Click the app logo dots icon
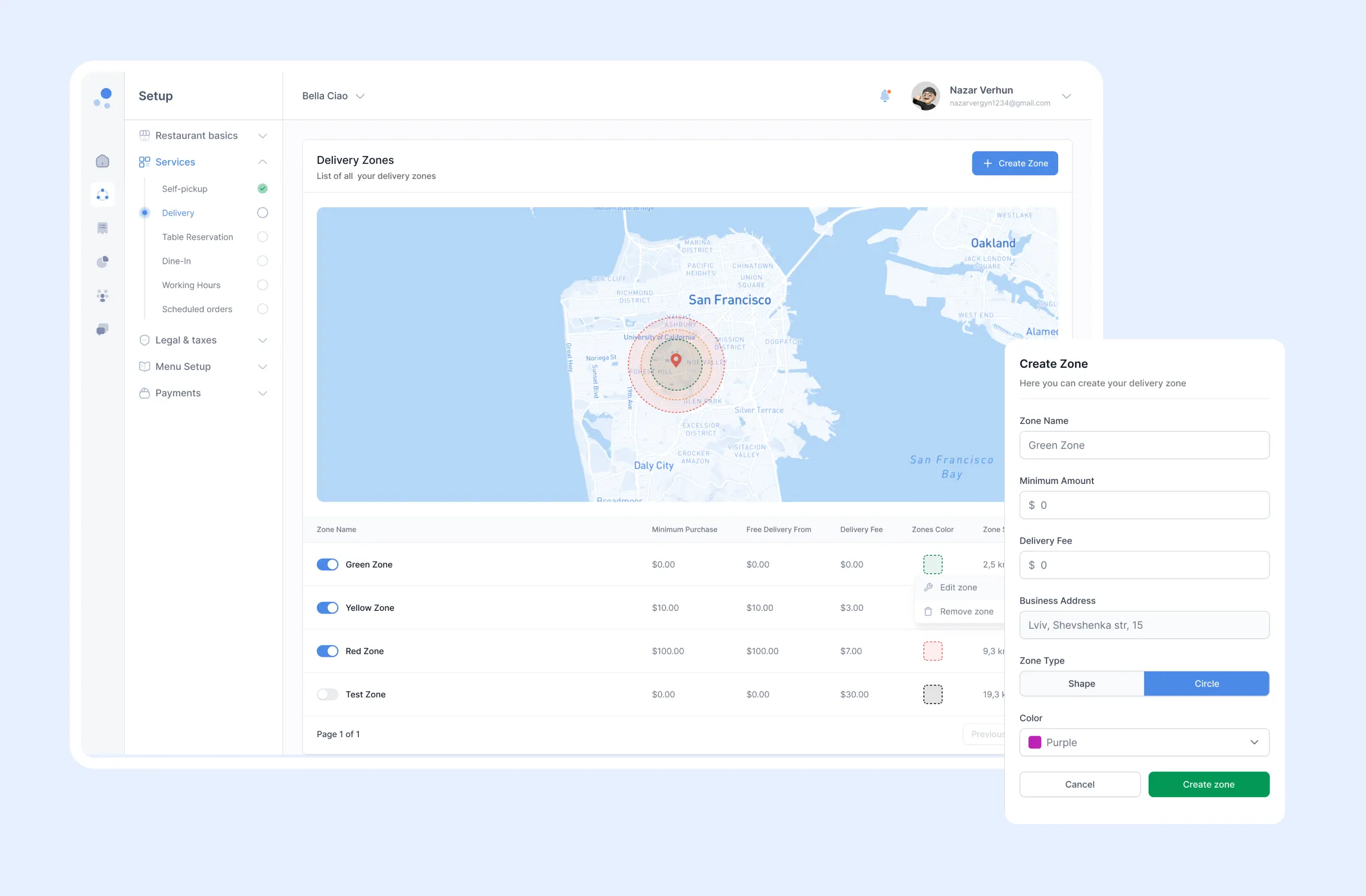Viewport: 1366px width, 896px height. (103, 98)
